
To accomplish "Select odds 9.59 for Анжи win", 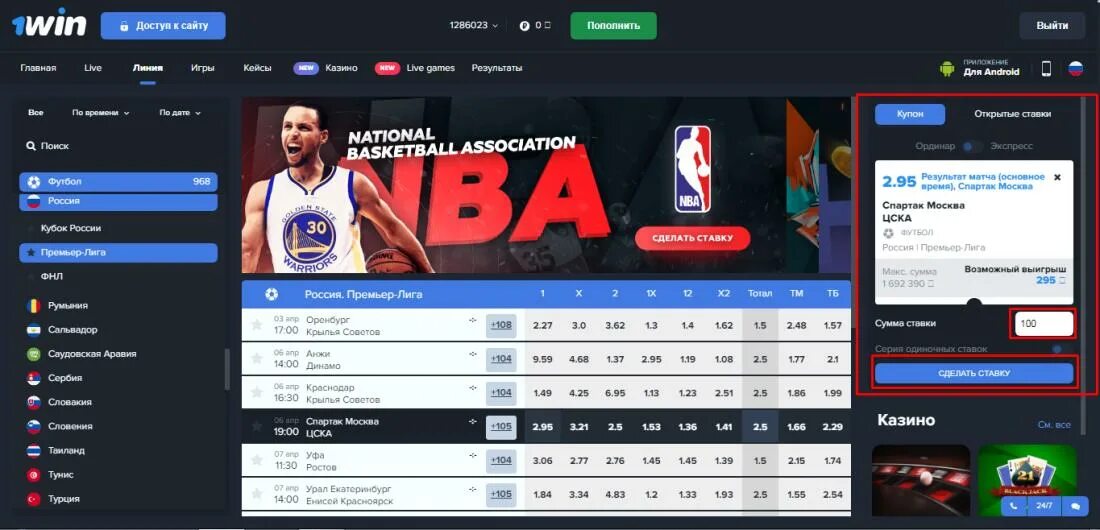I will point(542,359).
